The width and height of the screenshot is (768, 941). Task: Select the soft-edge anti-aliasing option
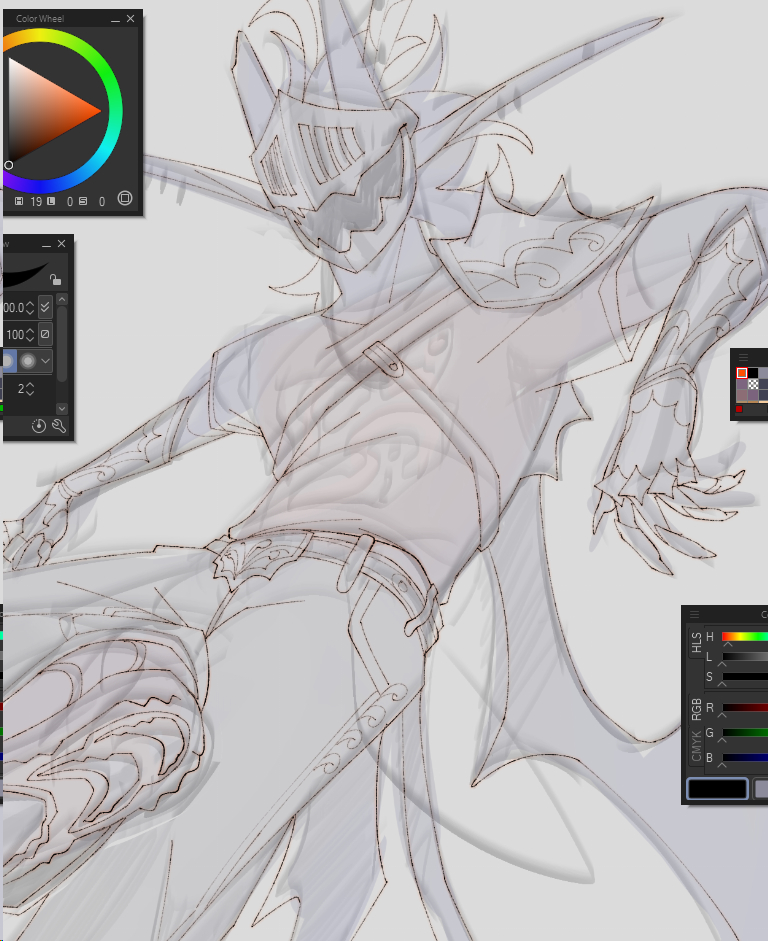coord(28,361)
